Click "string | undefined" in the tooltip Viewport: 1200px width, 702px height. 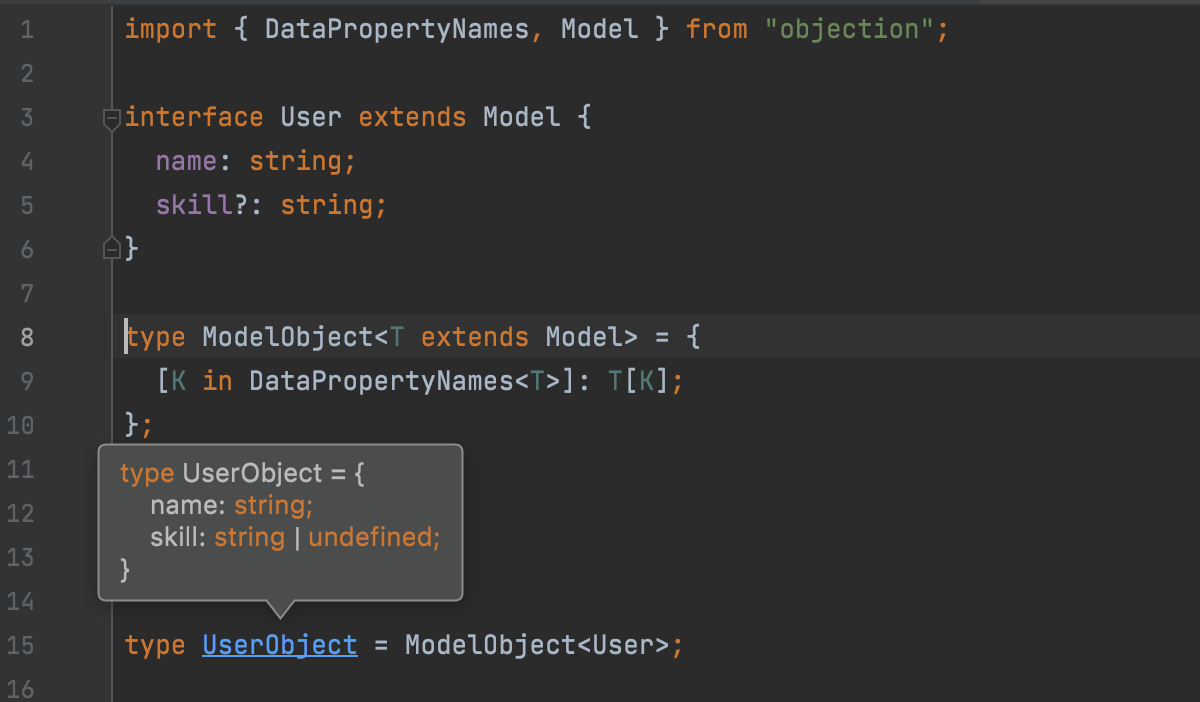click(326, 537)
